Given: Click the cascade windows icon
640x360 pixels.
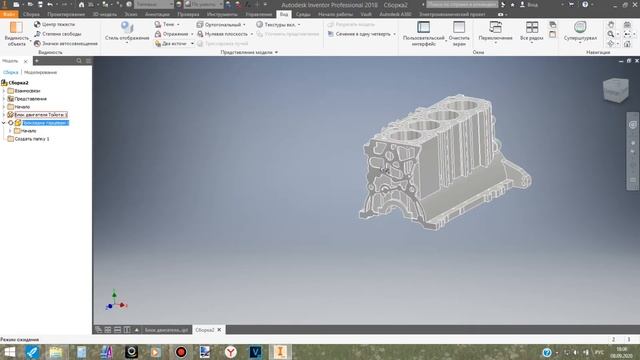Looking at the screenshot, I should coord(552,25).
